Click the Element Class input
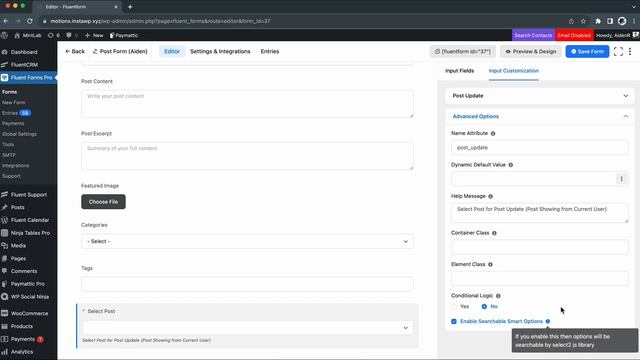Image resolution: width=640 pixels, height=360 pixels. (540, 278)
